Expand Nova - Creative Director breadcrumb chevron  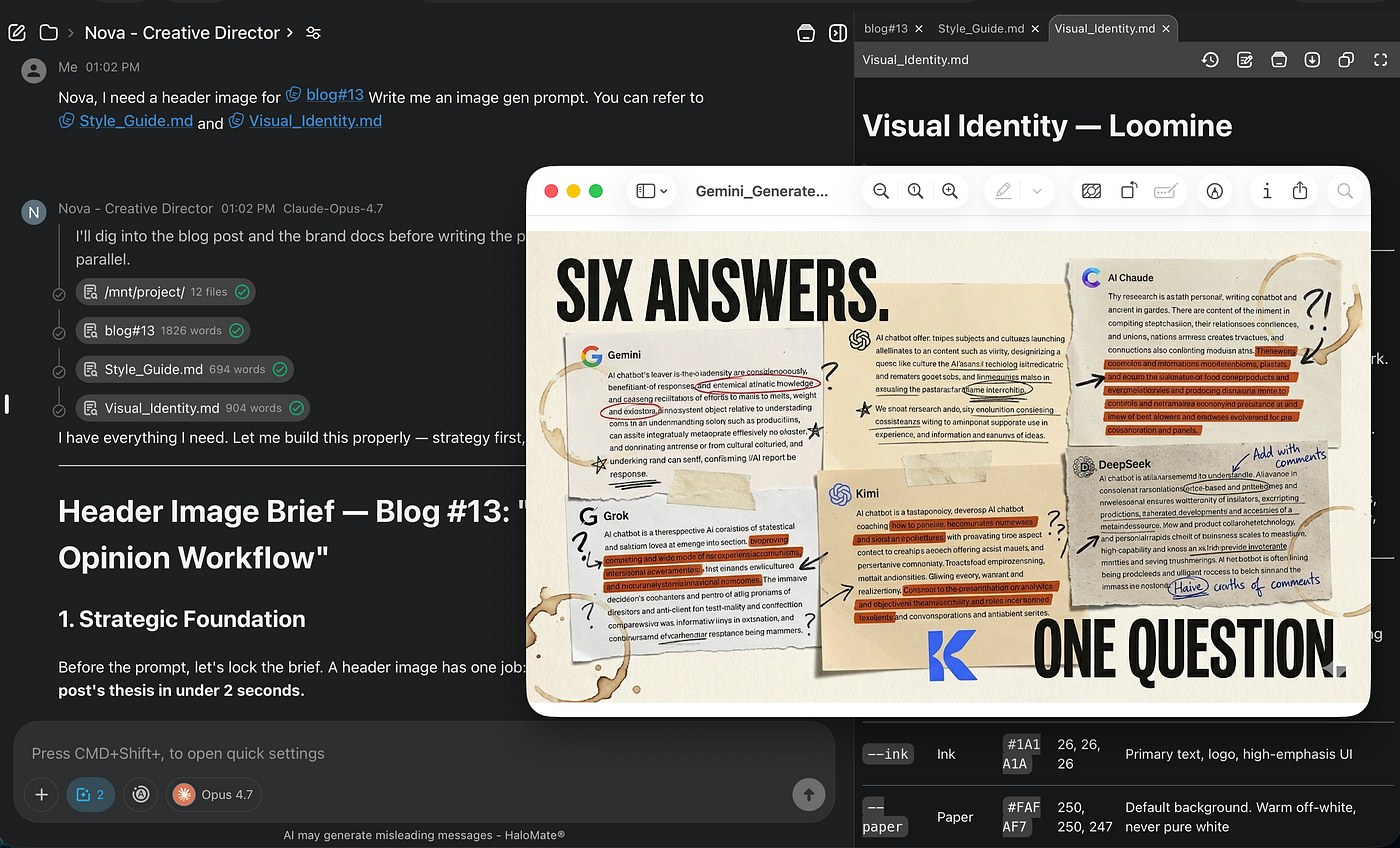(x=290, y=33)
